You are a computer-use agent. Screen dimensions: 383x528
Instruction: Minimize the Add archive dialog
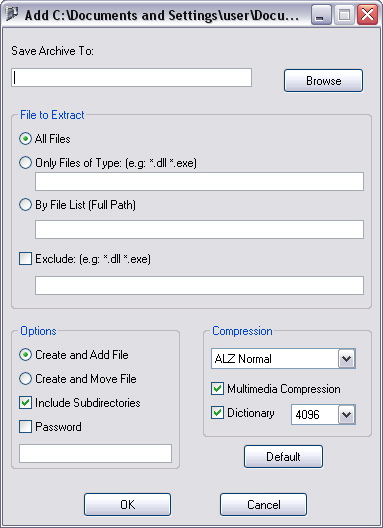321,15
